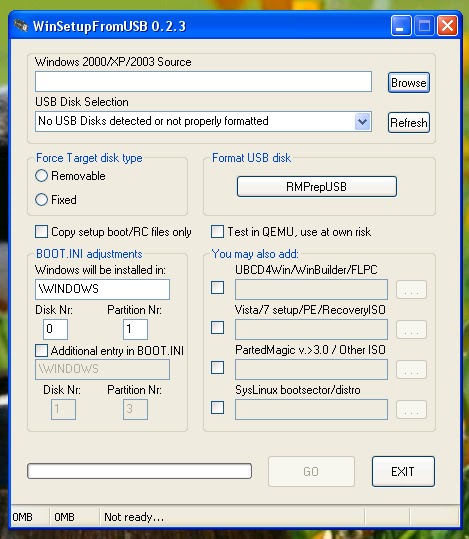Viewport: 469px width, 539px height.
Task: Click the additional Partition Nr field showing 3
Action: 135,409
